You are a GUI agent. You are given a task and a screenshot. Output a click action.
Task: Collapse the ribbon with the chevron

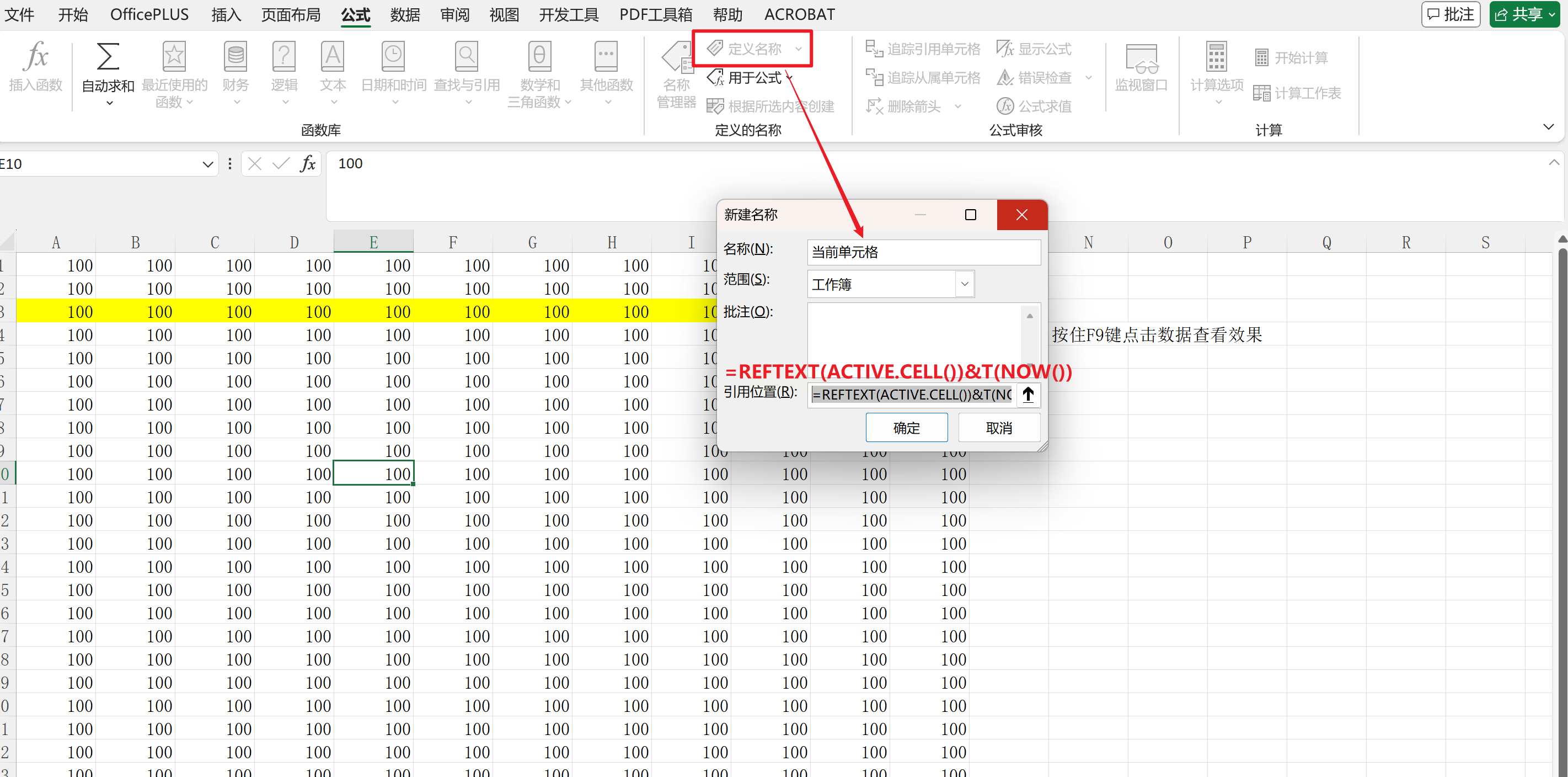pyautogui.click(x=1549, y=127)
